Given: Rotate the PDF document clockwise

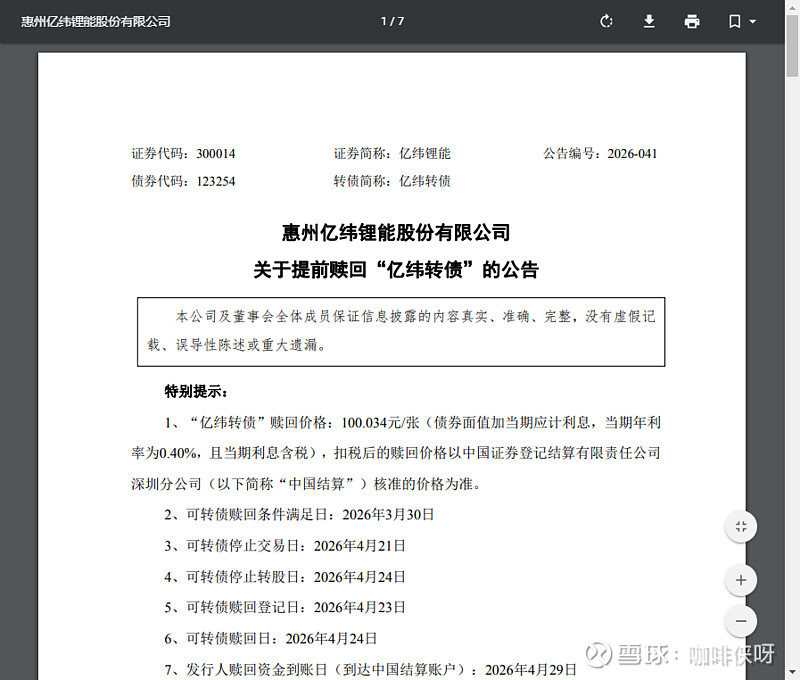Looking at the screenshot, I should tap(606, 21).
